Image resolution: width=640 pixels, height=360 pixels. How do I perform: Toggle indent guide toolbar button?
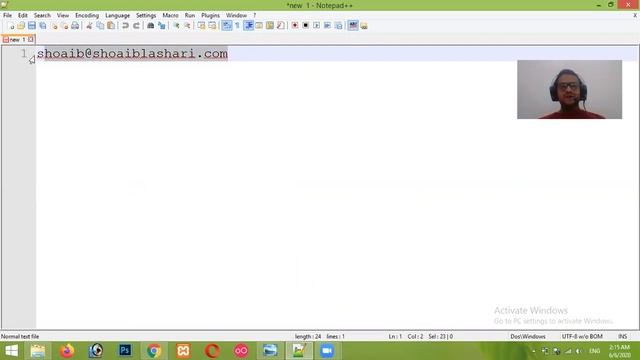(x=248, y=26)
